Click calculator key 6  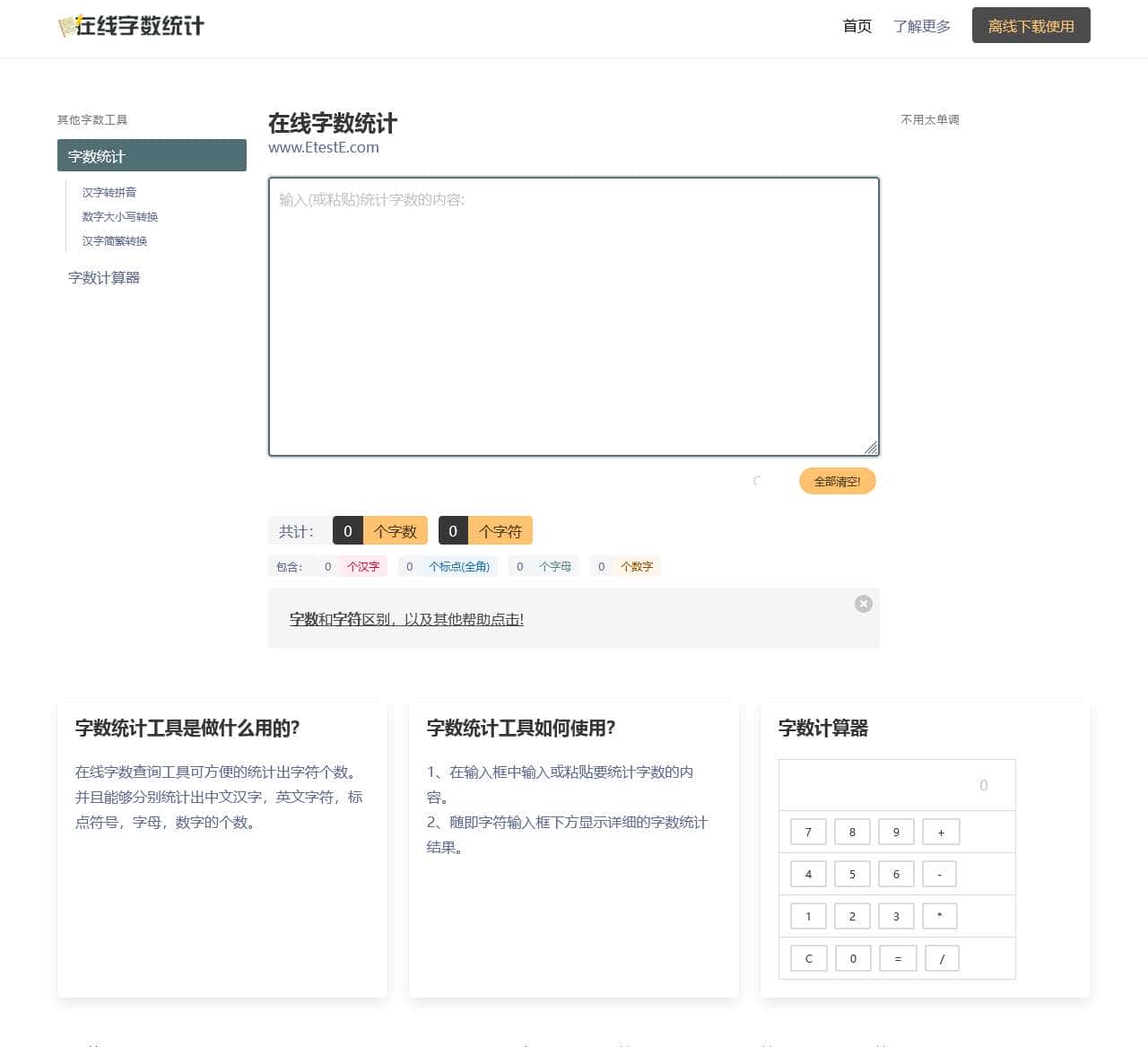[896, 874]
